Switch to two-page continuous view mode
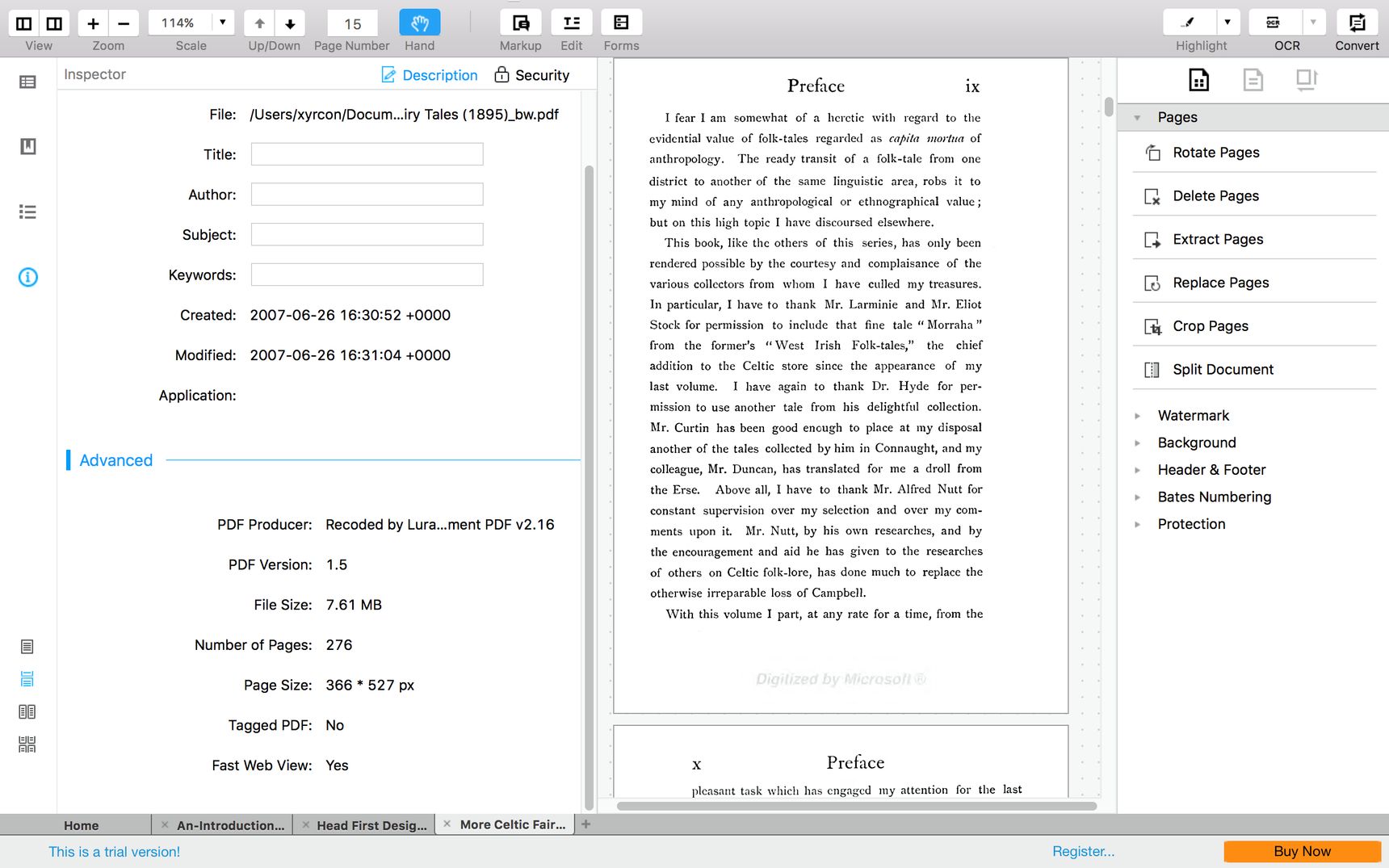The height and width of the screenshot is (868, 1389). click(x=27, y=744)
